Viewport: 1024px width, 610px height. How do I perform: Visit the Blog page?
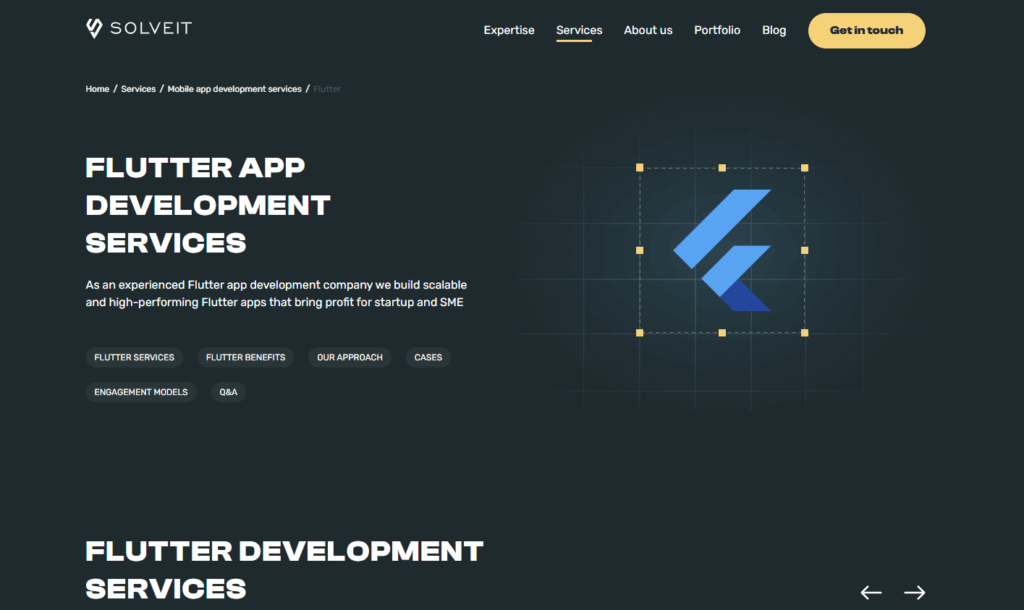tap(774, 30)
